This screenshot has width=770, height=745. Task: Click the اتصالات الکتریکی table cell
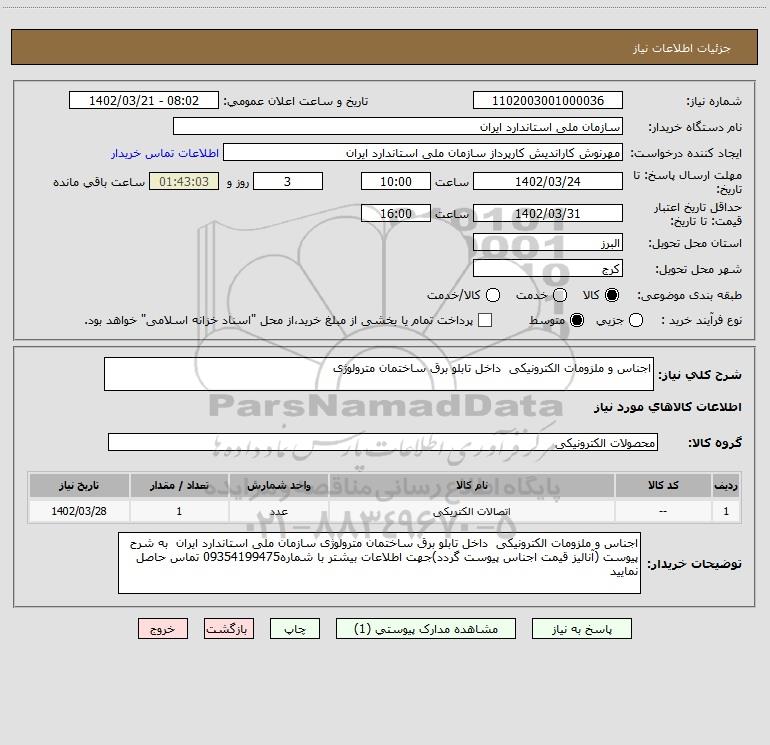pyautogui.click(x=471, y=511)
